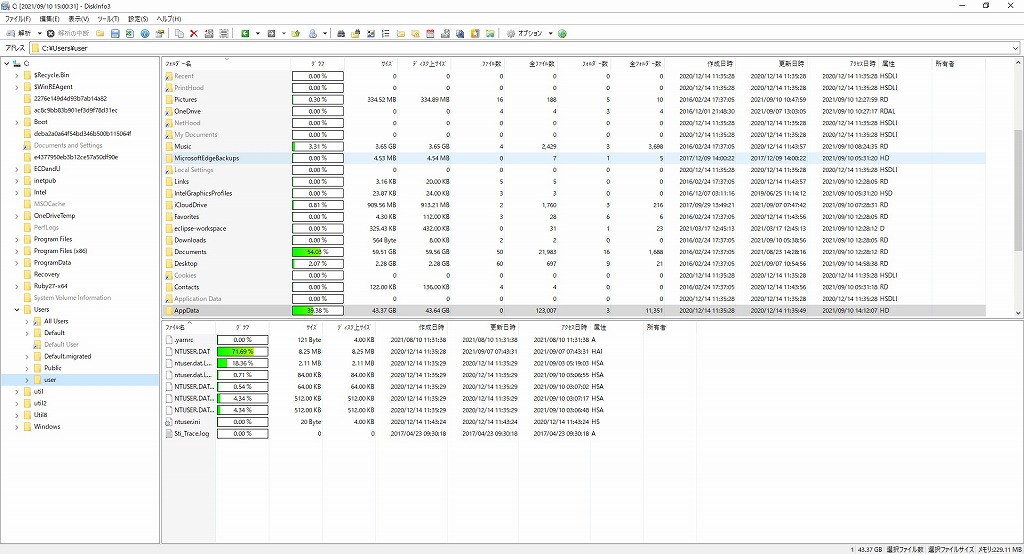Open the forward-history dropdown arrow
Viewport: 1024px width, 554px height.
[x=283, y=33]
